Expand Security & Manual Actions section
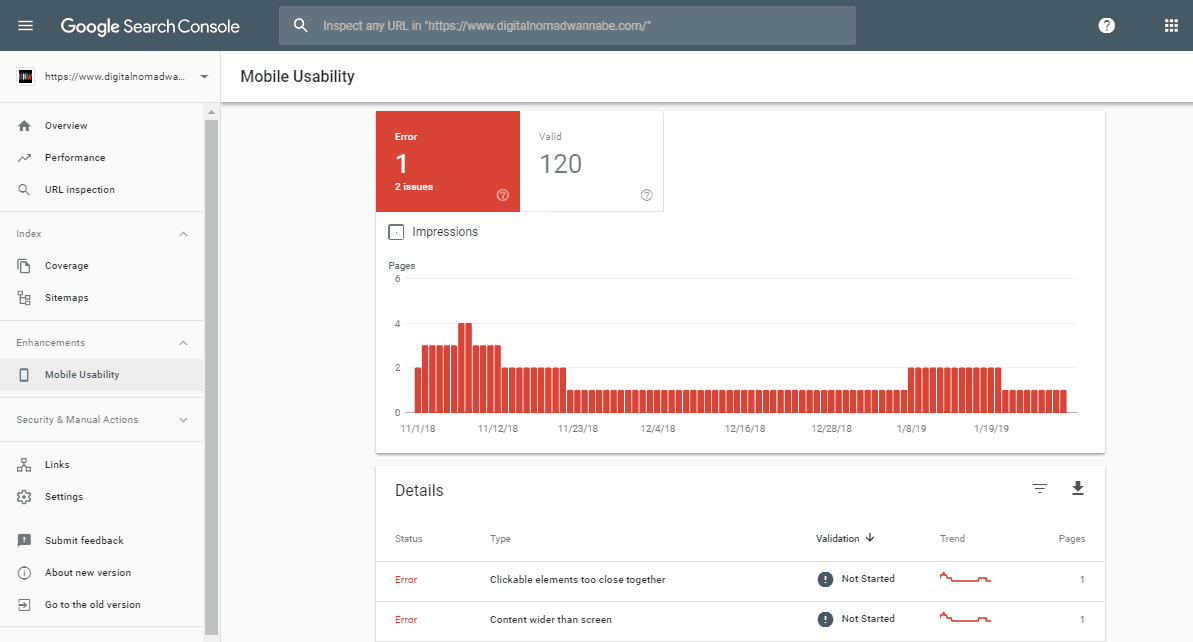 tap(183, 420)
